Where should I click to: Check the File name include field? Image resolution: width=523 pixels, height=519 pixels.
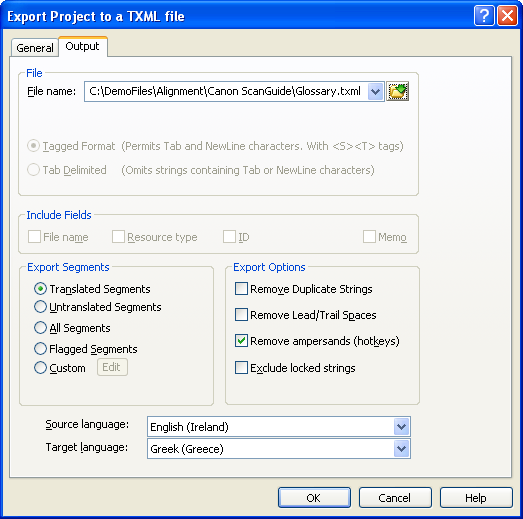click(x=34, y=237)
